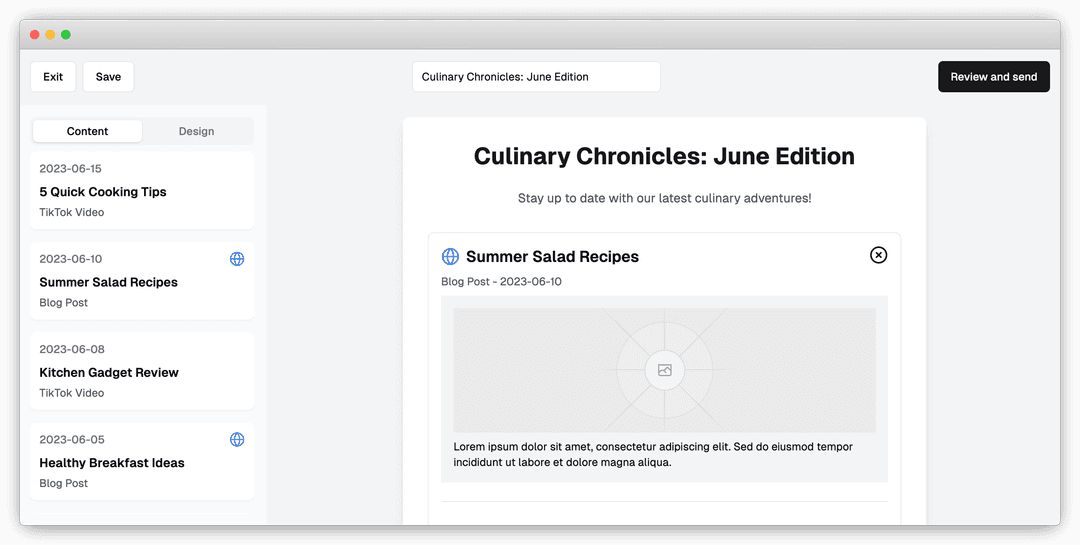Screen dimensions: 1080x545
Task: Switch to the Design tab
Action: 196,131
